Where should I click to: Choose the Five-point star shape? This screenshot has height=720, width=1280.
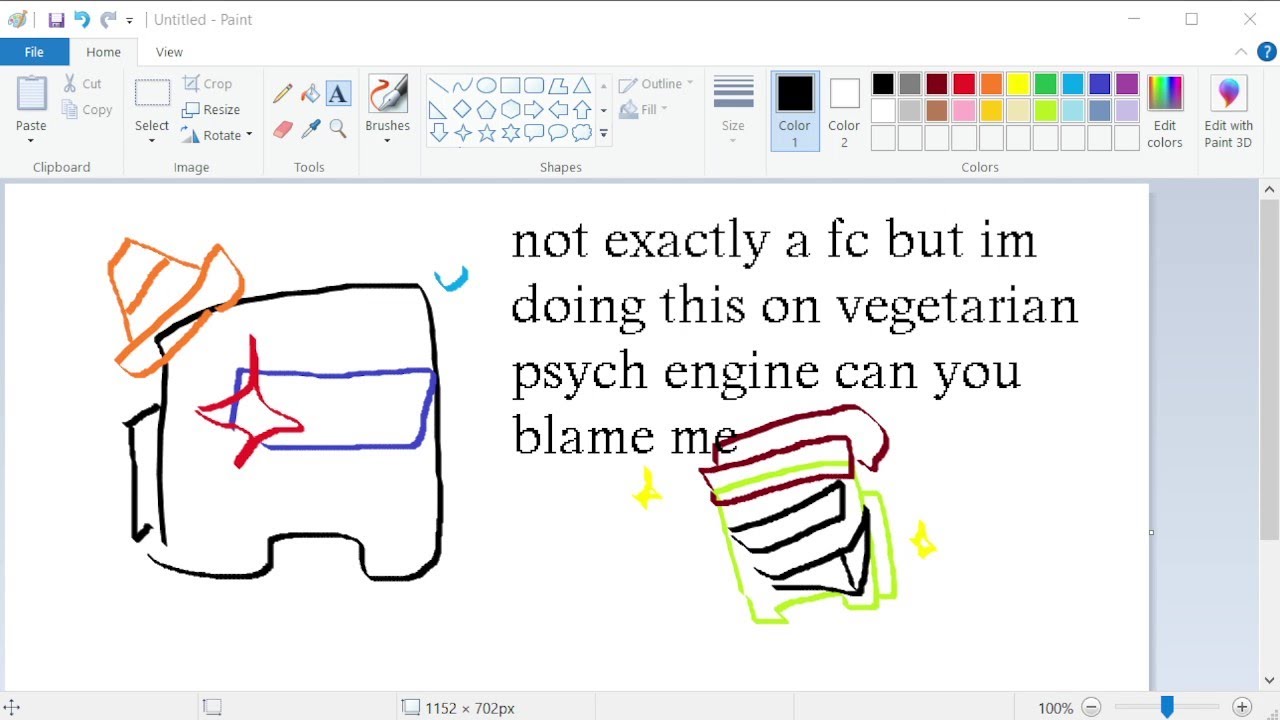tap(486, 133)
